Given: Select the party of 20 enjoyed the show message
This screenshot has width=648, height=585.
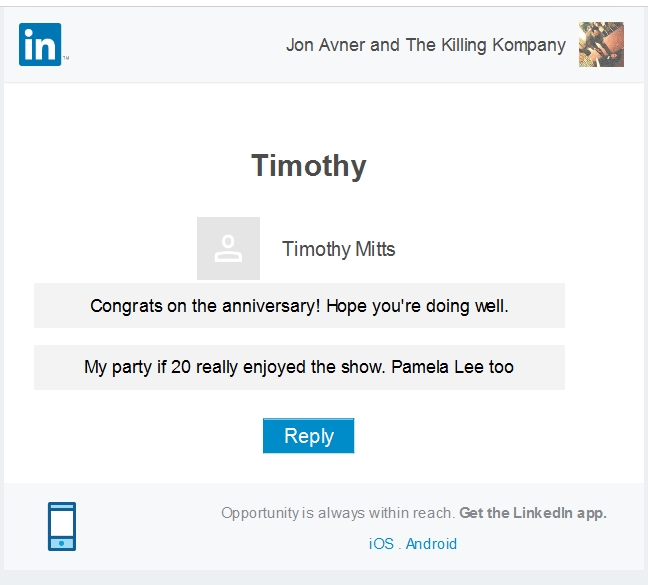Looking at the screenshot, I should tap(299, 367).
